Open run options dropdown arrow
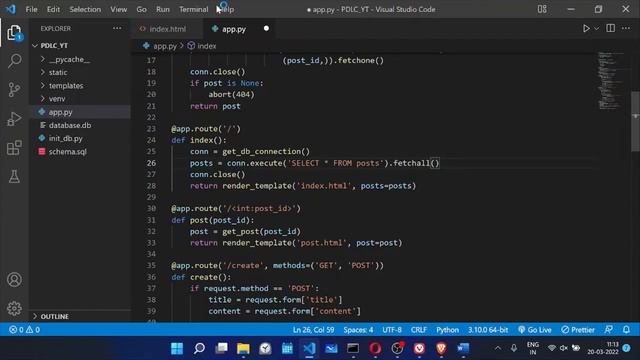The image size is (640, 360). coord(596,29)
